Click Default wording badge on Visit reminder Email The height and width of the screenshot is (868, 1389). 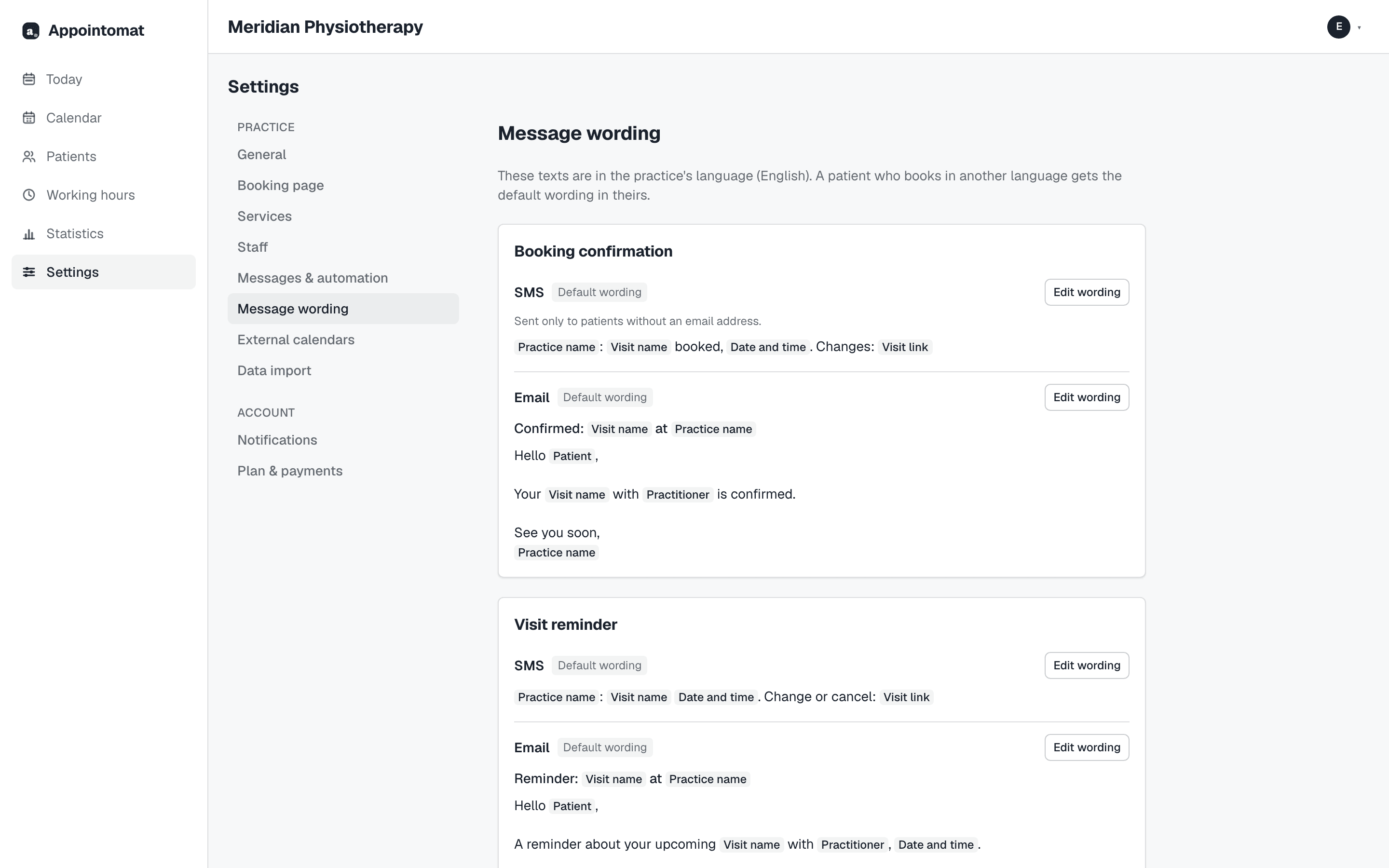[604, 747]
